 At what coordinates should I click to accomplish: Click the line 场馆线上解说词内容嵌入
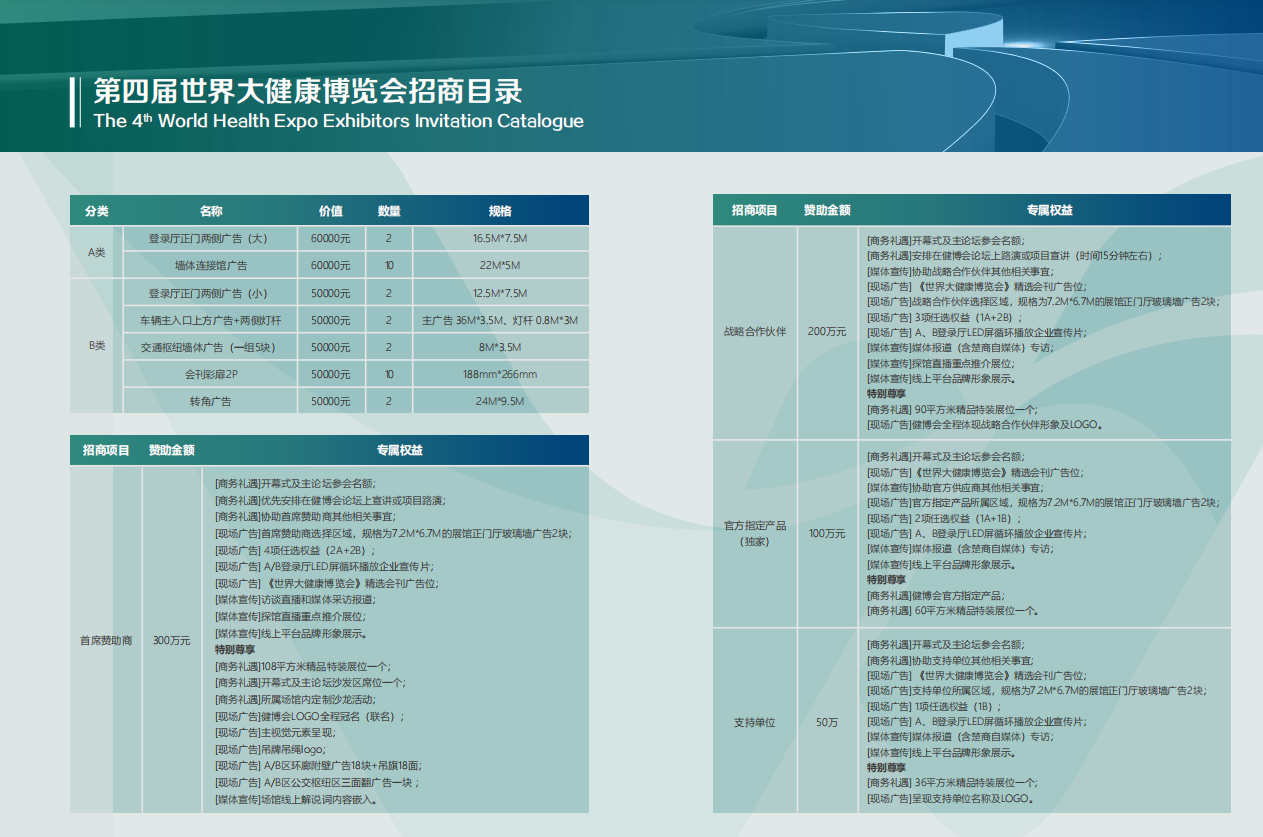pyautogui.click(x=296, y=799)
